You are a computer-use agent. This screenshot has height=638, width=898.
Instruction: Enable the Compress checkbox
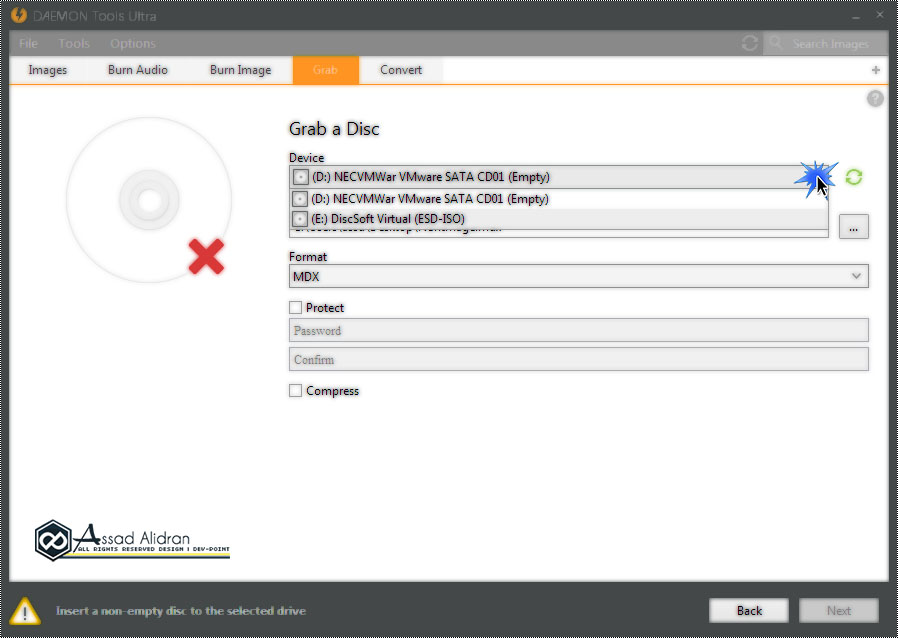click(296, 391)
